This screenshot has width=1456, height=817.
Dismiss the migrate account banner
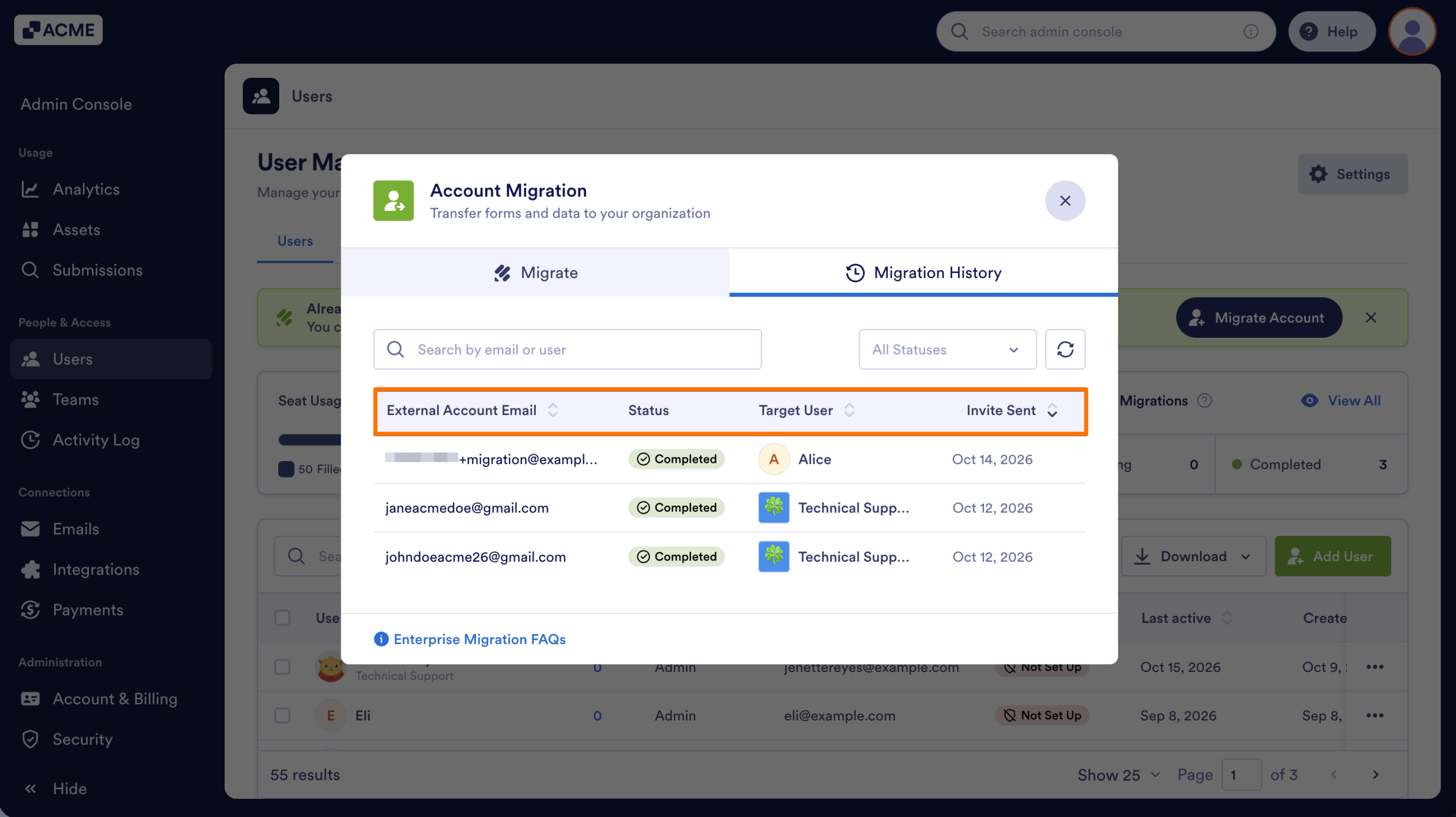click(1371, 318)
